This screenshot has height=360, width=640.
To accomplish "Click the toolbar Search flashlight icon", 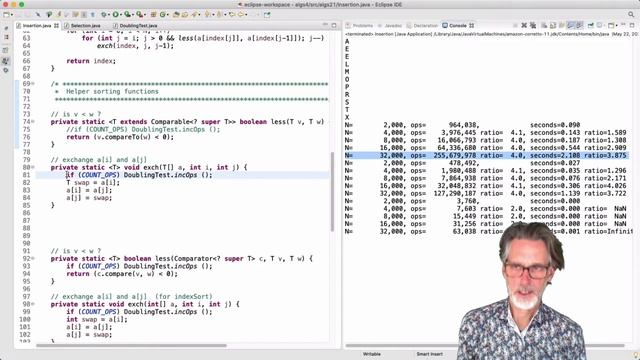I will [194, 15].
